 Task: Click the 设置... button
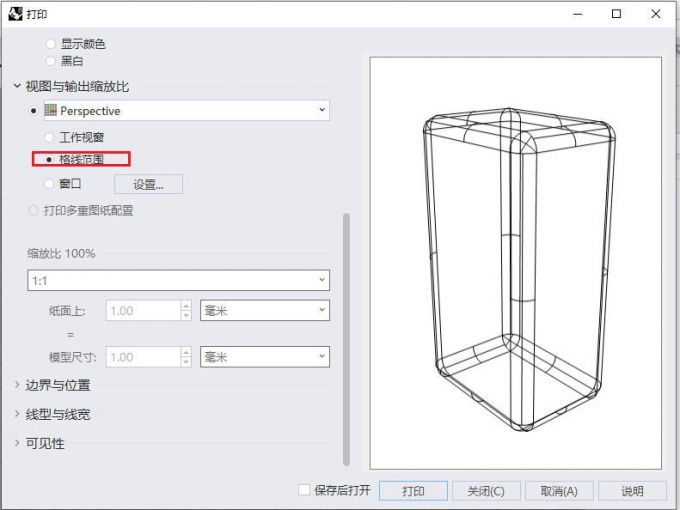point(148,184)
